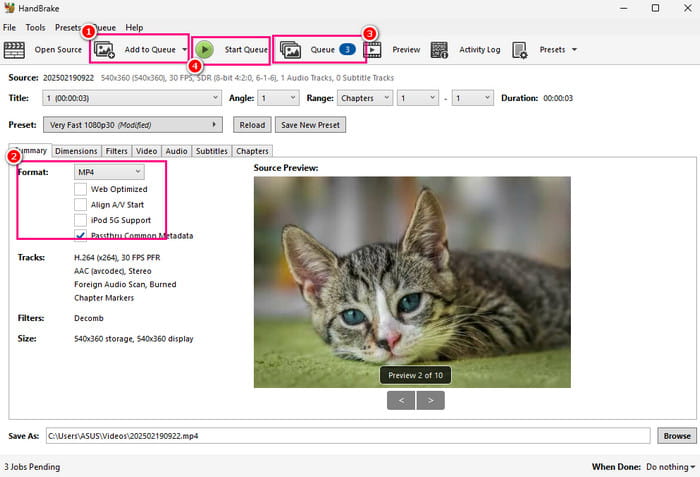The height and width of the screenshot is (477, 700).
Task: Click the green Start Queue play icon
Action: (x=205, y=50)
